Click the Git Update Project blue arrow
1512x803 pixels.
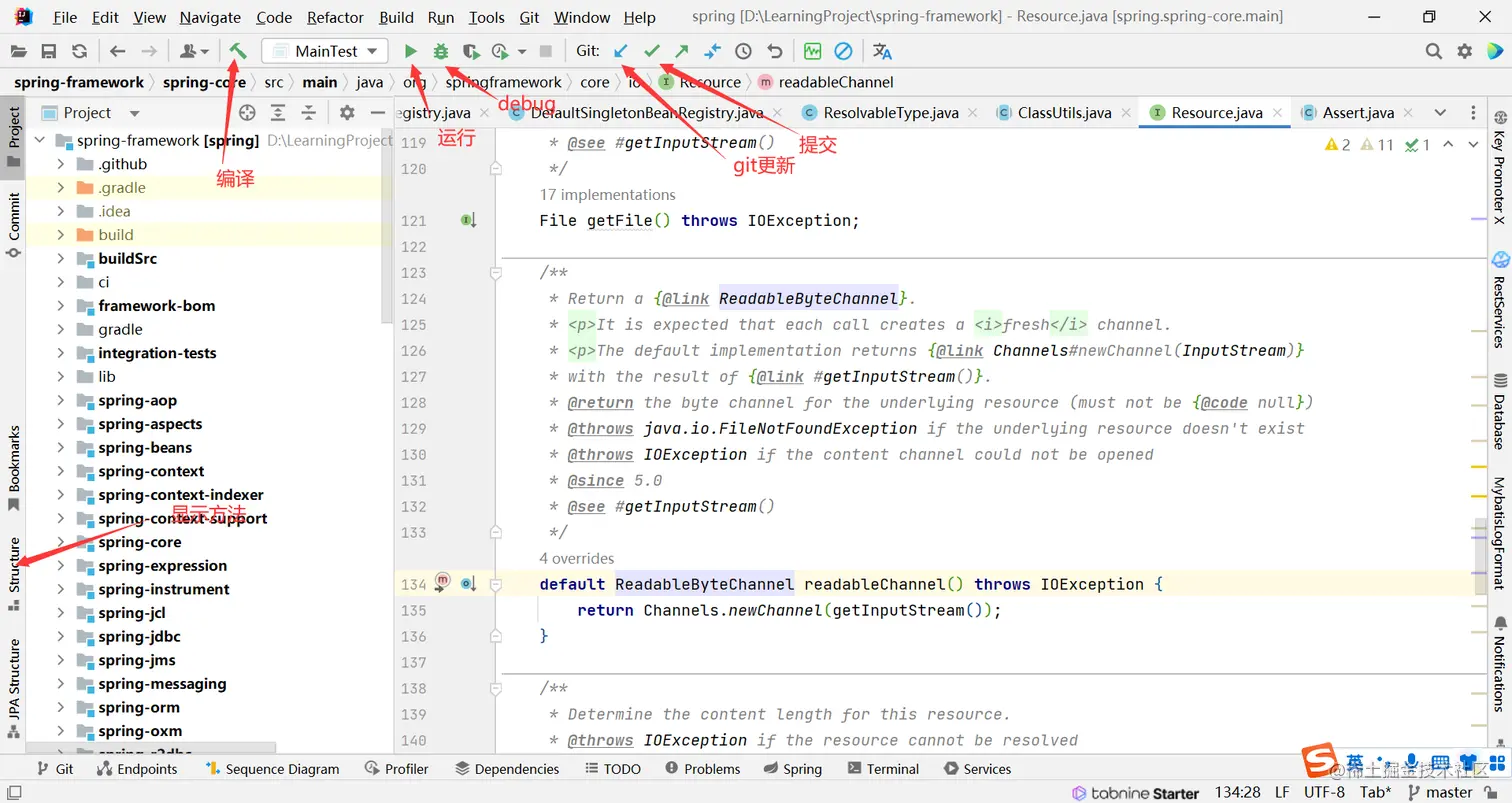[x=621, y=51]
